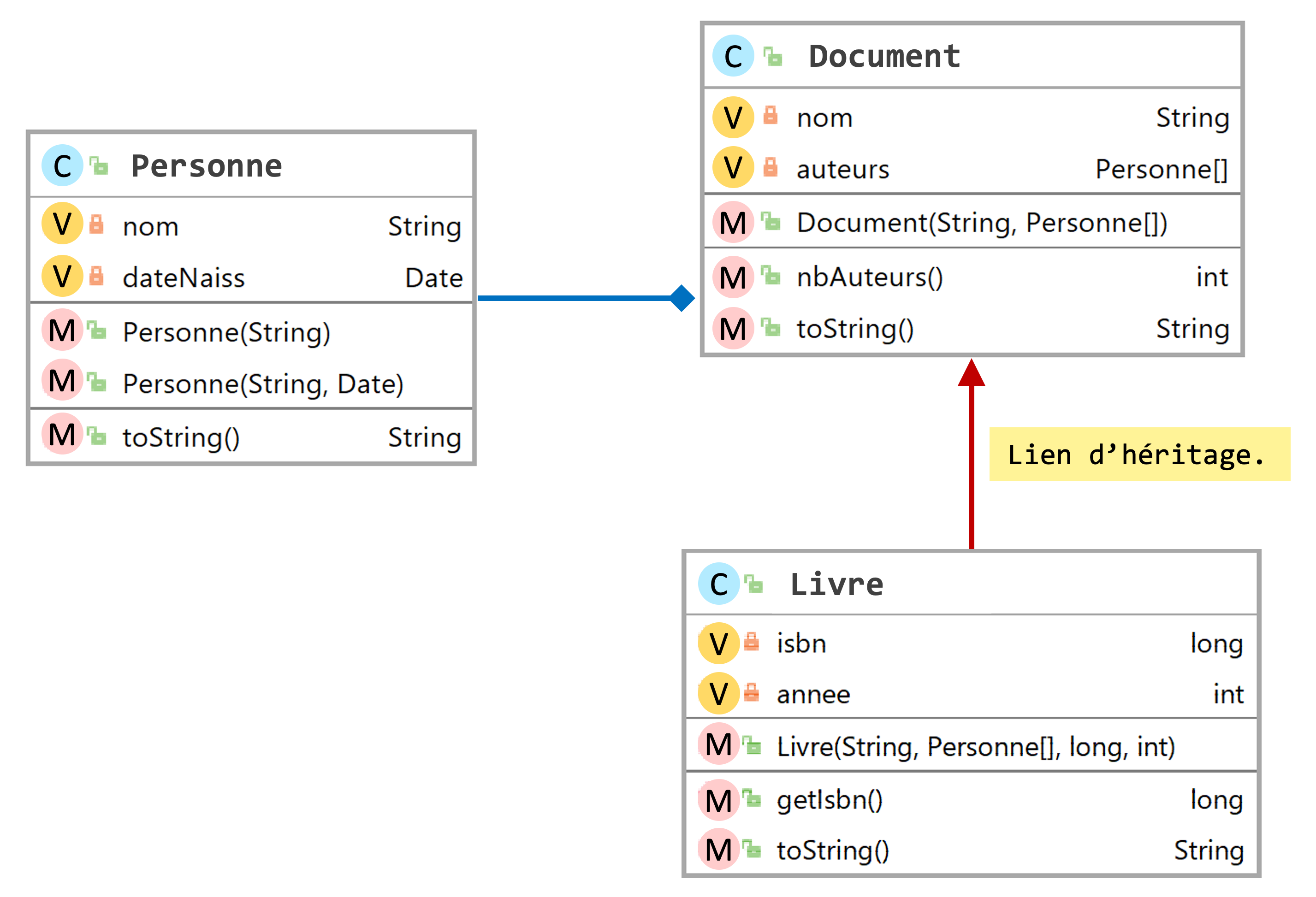Viewport: 1316px width, 897px height.
Task: Click the M icon for Personne(String) constructor
Action: [x=62, y=330]
